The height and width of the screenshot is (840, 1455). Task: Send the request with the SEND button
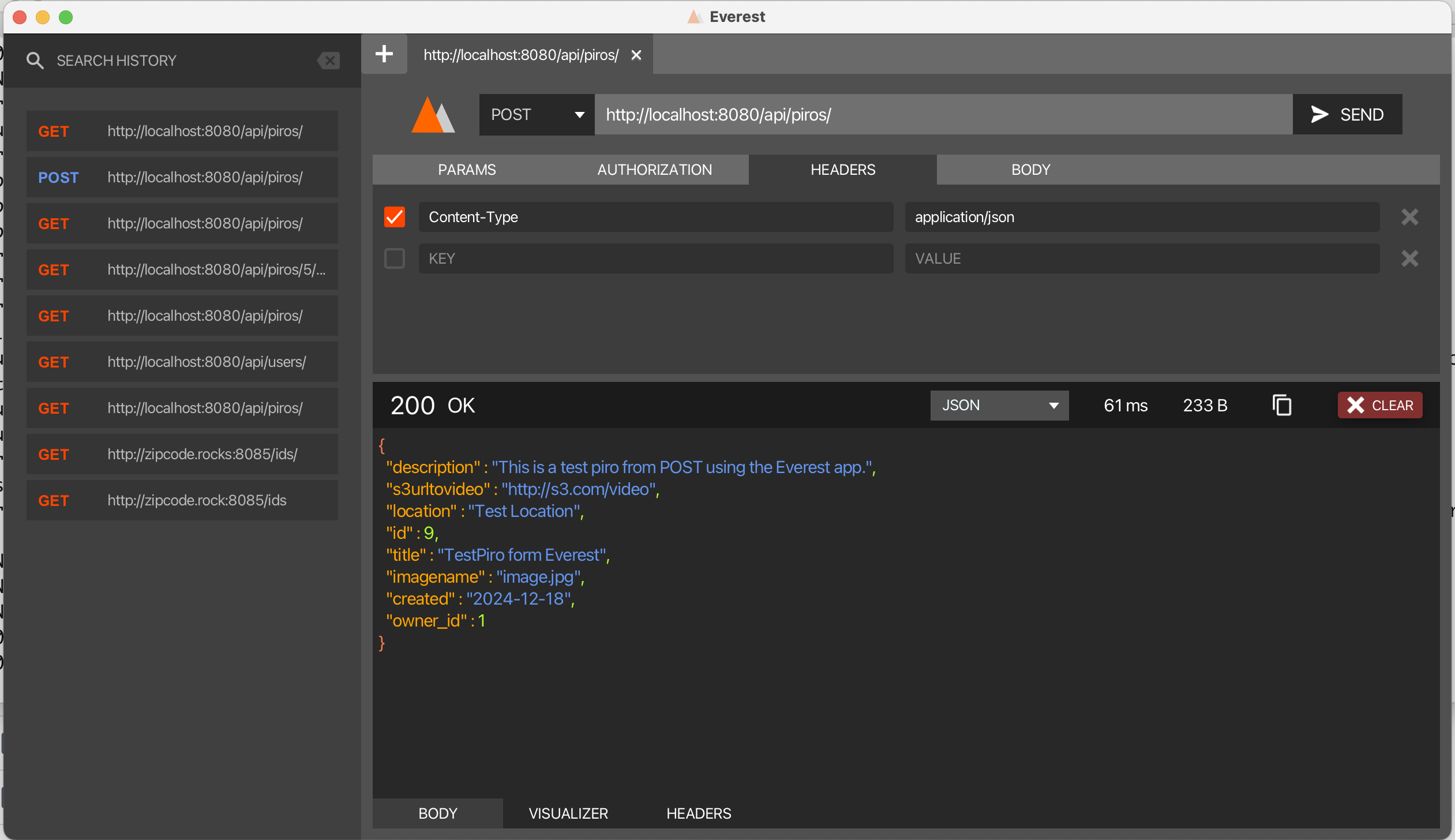click(x=1347, y=114)
